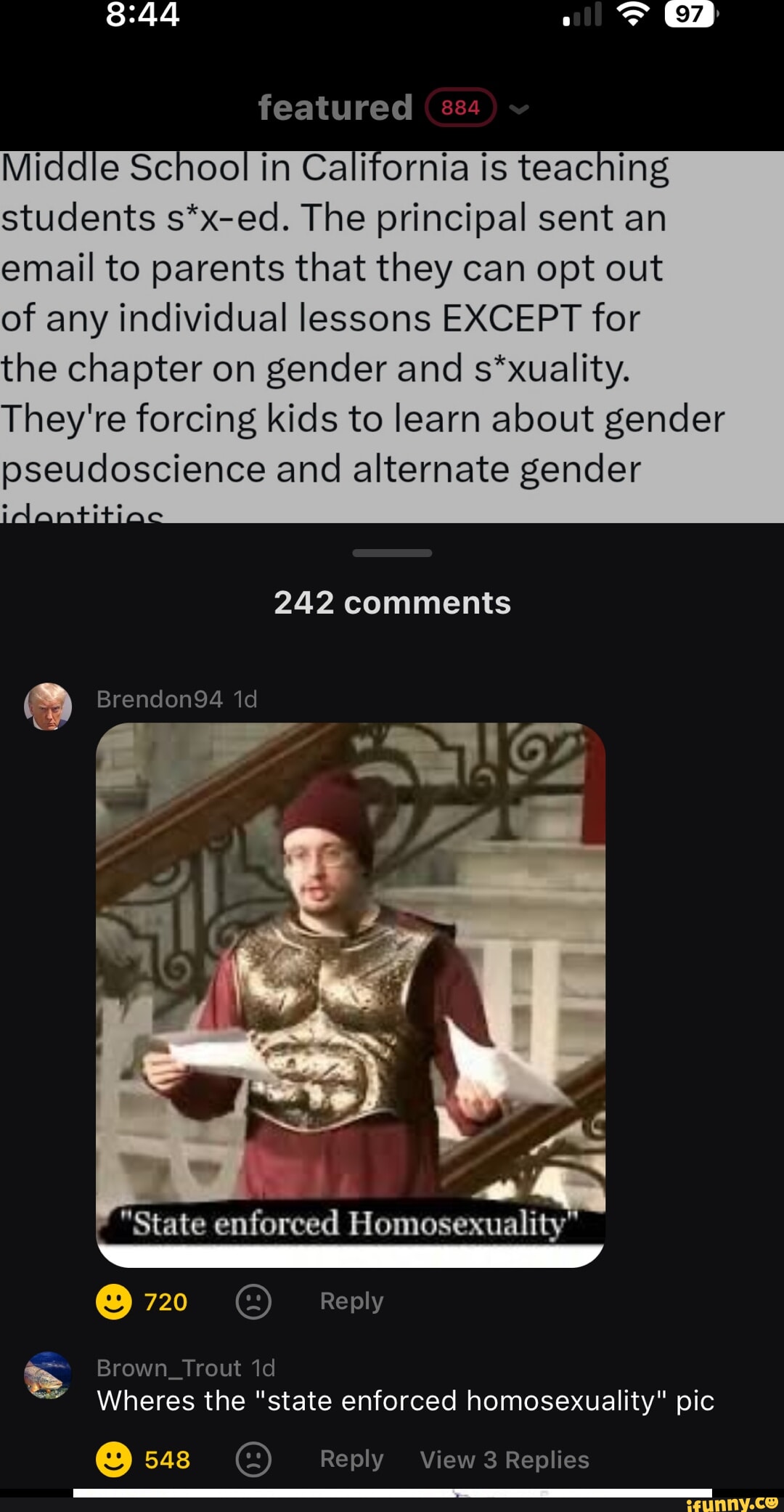Viewport: 784px width, 1512px height.
Task: Select the 242 comments header
Action: pos(392,602)
